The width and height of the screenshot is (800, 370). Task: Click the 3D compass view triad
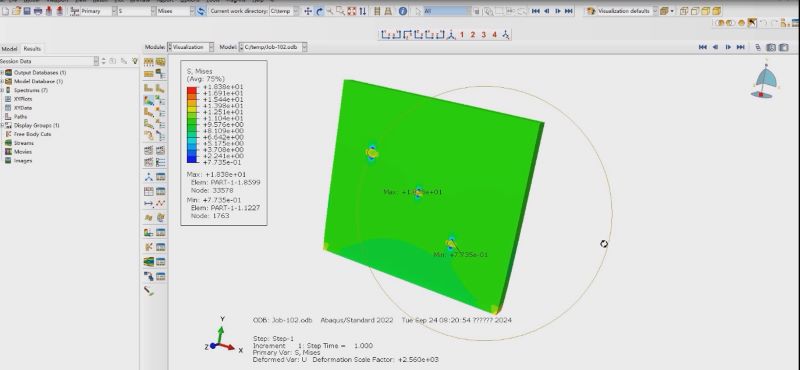coord(764,81)
